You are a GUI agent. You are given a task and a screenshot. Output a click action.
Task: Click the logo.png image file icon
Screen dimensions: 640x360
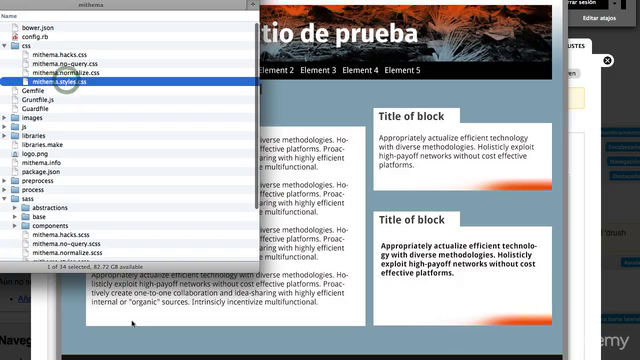[x=15, y=154]
